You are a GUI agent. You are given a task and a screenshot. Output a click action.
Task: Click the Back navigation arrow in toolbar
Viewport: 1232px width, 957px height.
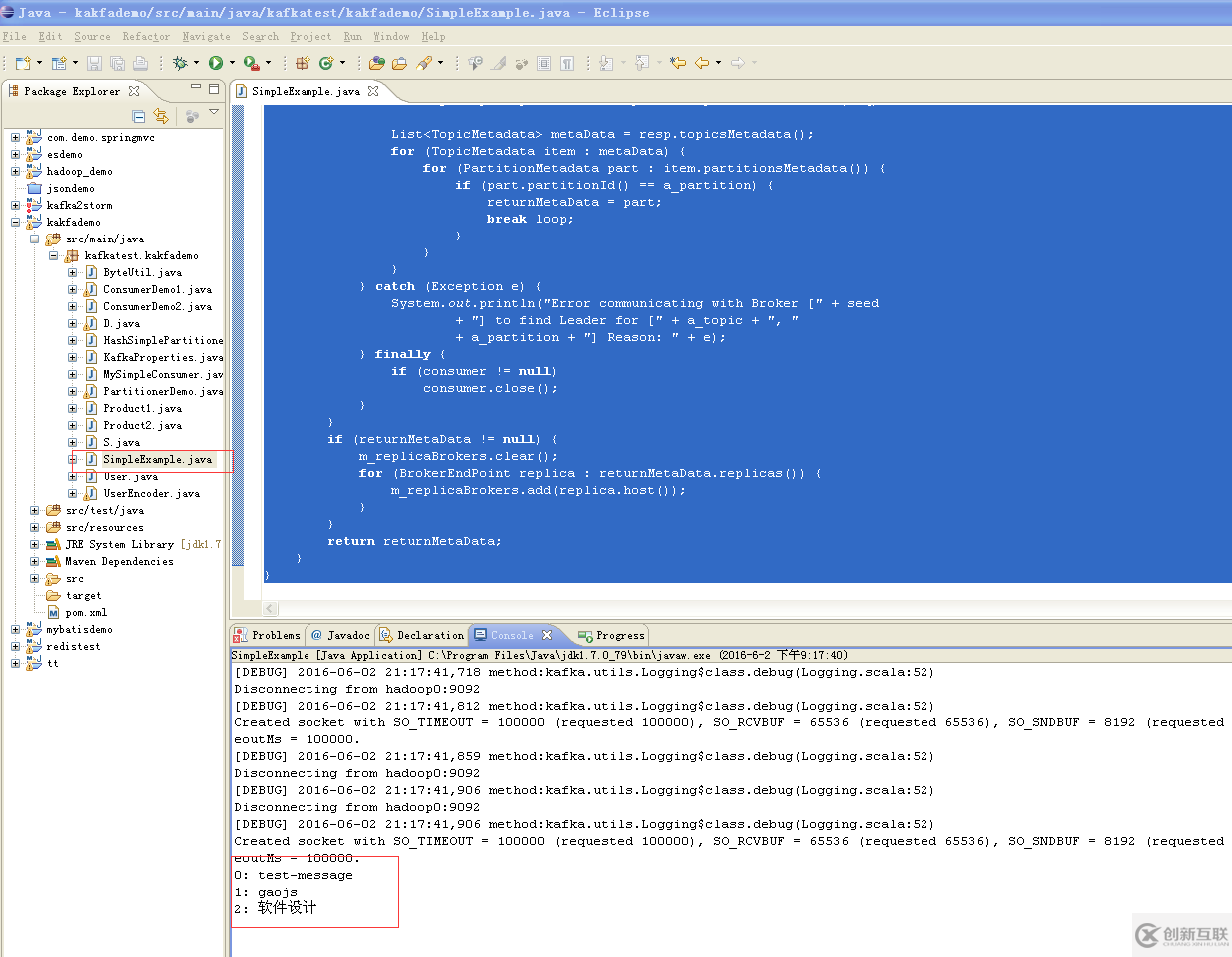point(702,63)
